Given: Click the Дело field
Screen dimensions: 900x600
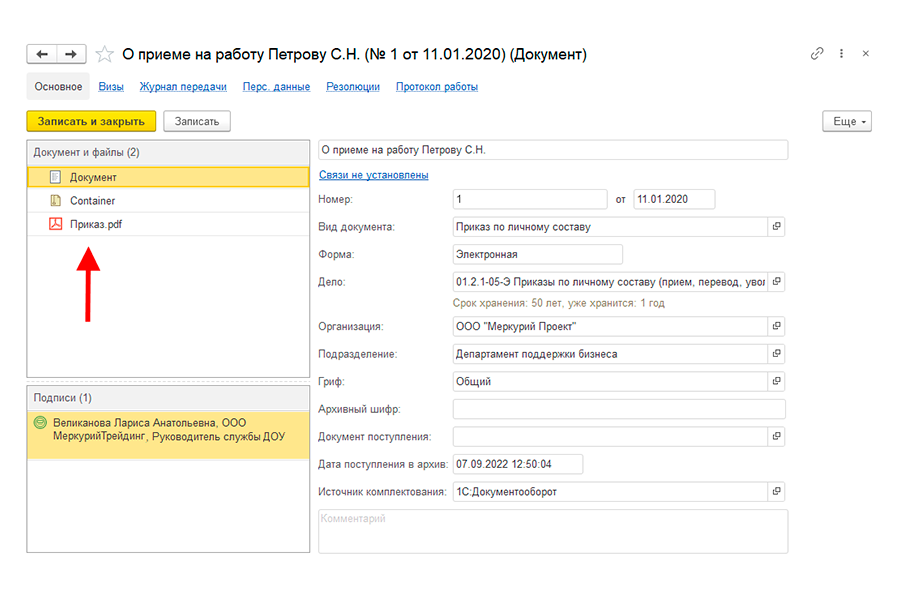Looking at the screenshot, I should (610, 282).
